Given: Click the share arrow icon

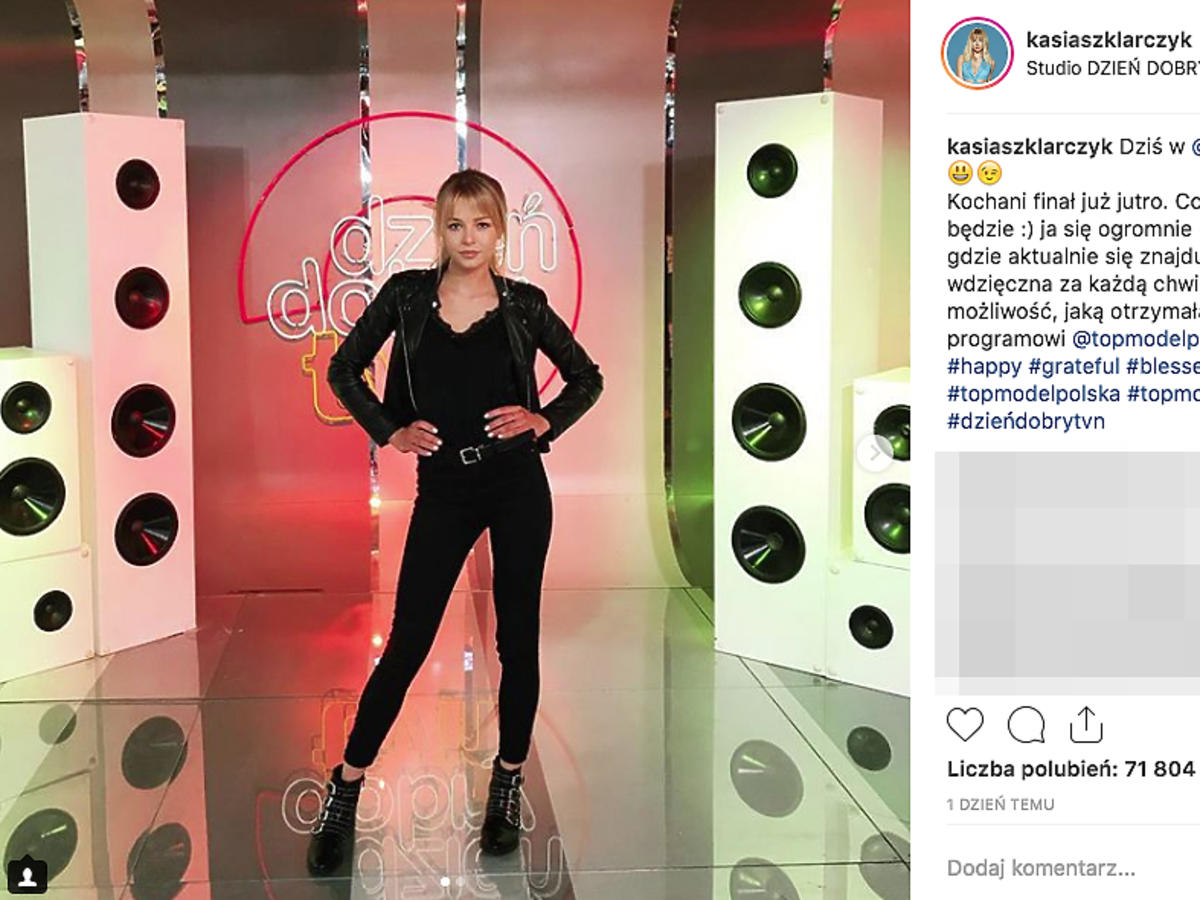Looking at the screenshot, I should tap(1086, 724).
